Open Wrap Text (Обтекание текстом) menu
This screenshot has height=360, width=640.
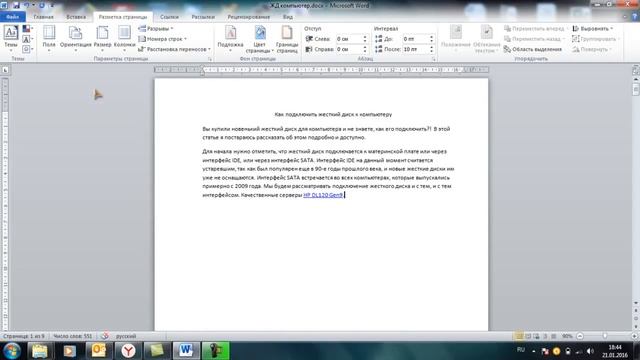[x=487, y=39]
